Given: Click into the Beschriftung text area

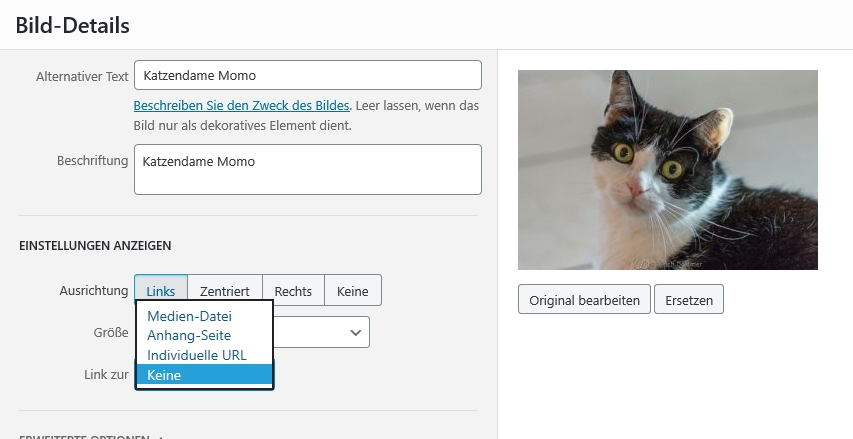Looking at the screenshot, I should [x=307, y=169].
